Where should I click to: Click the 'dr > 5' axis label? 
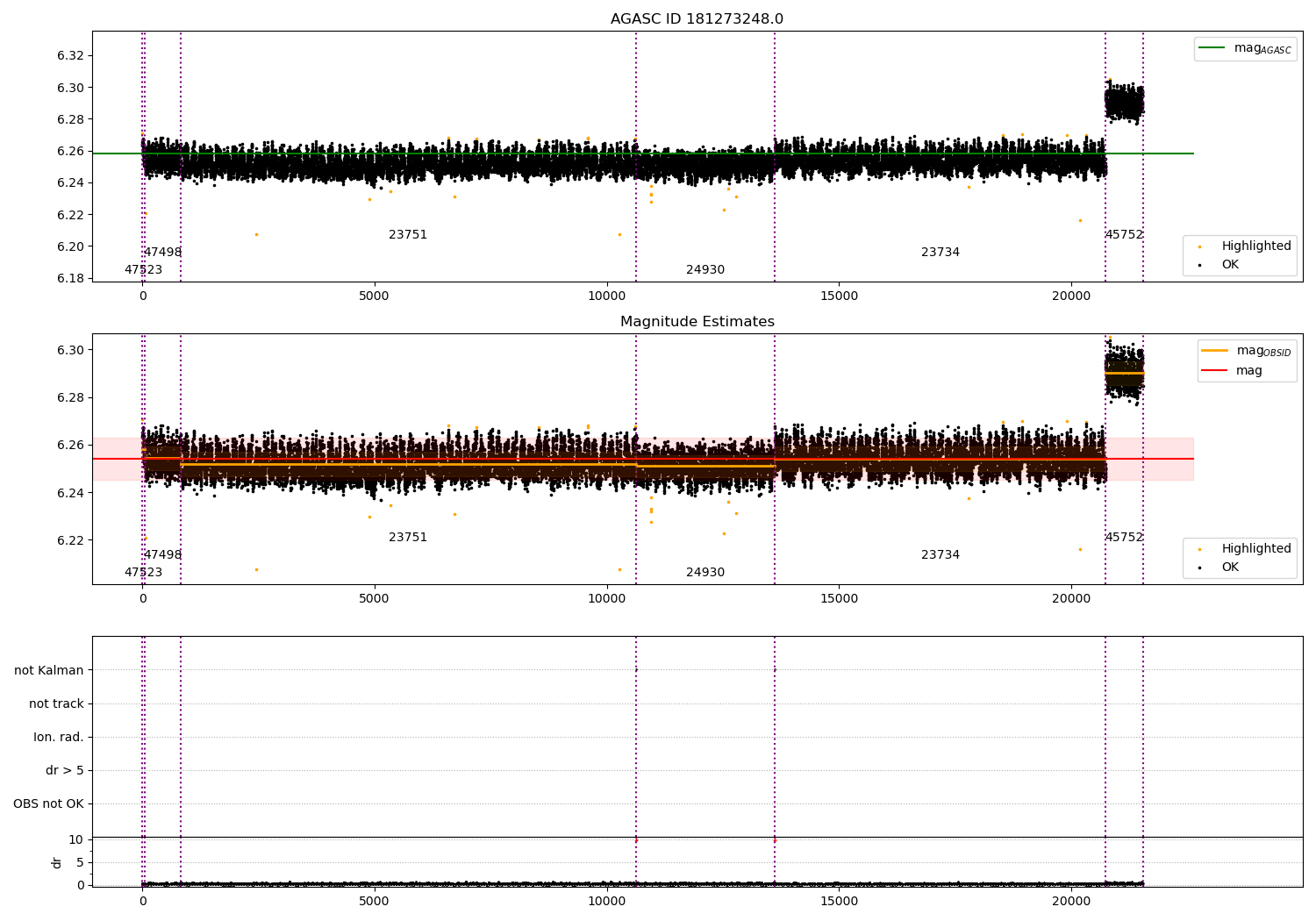[65, 770]
